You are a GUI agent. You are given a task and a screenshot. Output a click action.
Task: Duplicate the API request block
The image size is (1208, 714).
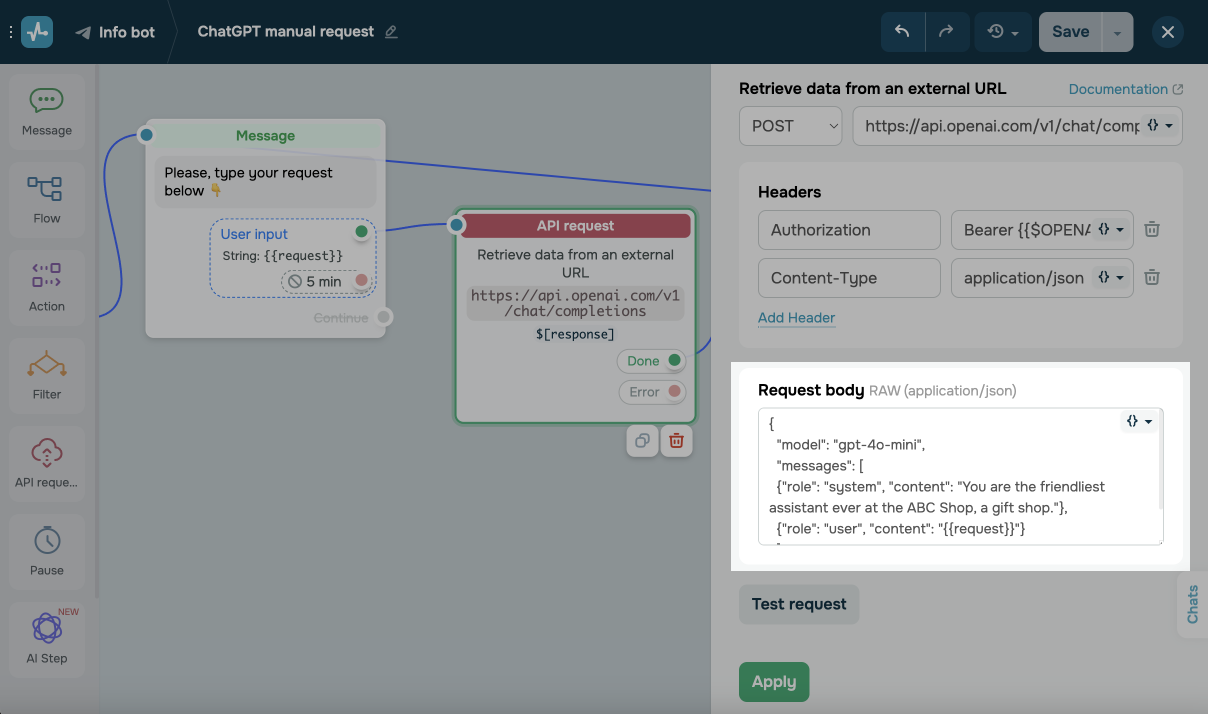(x=642, y=440)
